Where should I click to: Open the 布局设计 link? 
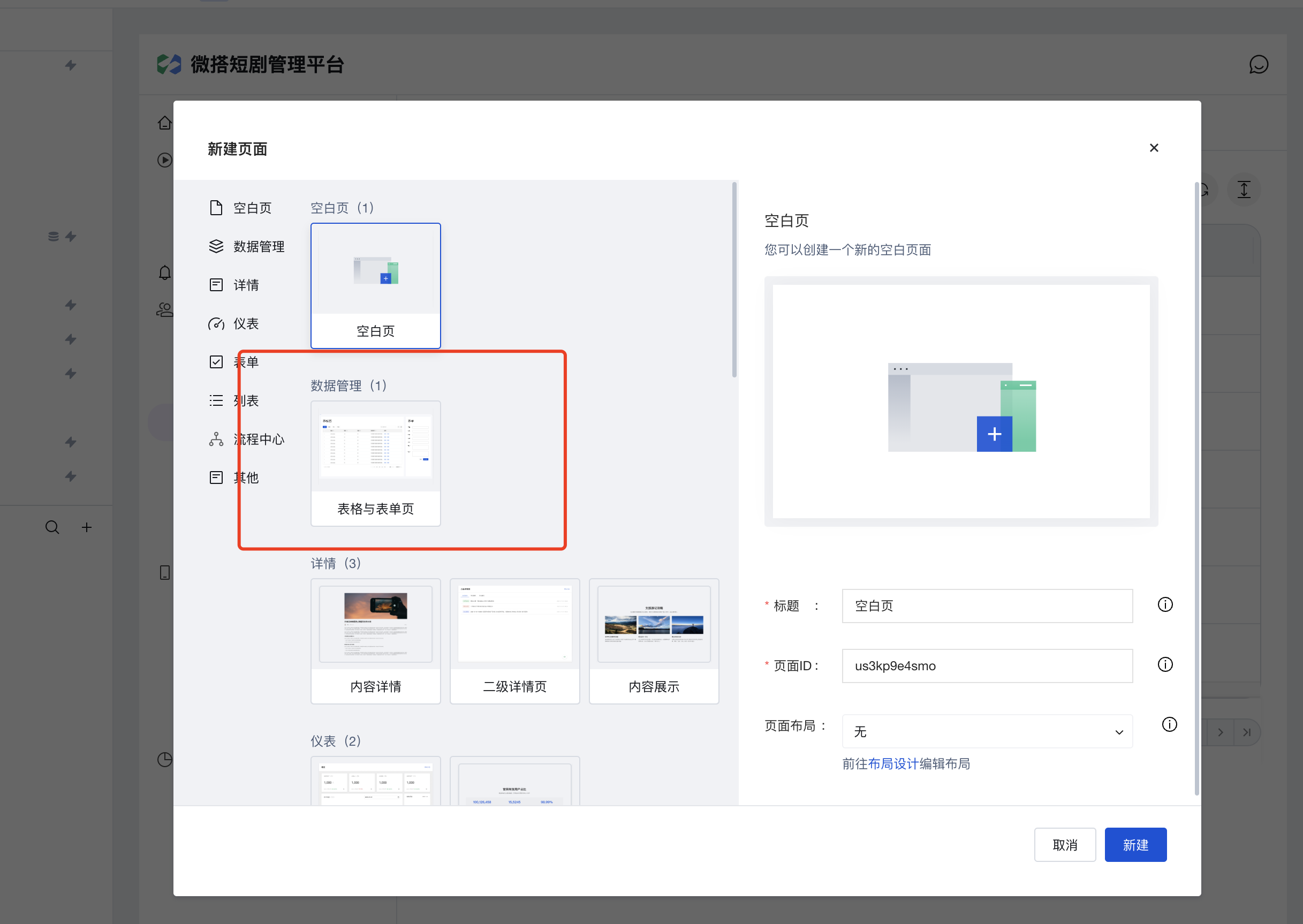click(x=893, y=763)
